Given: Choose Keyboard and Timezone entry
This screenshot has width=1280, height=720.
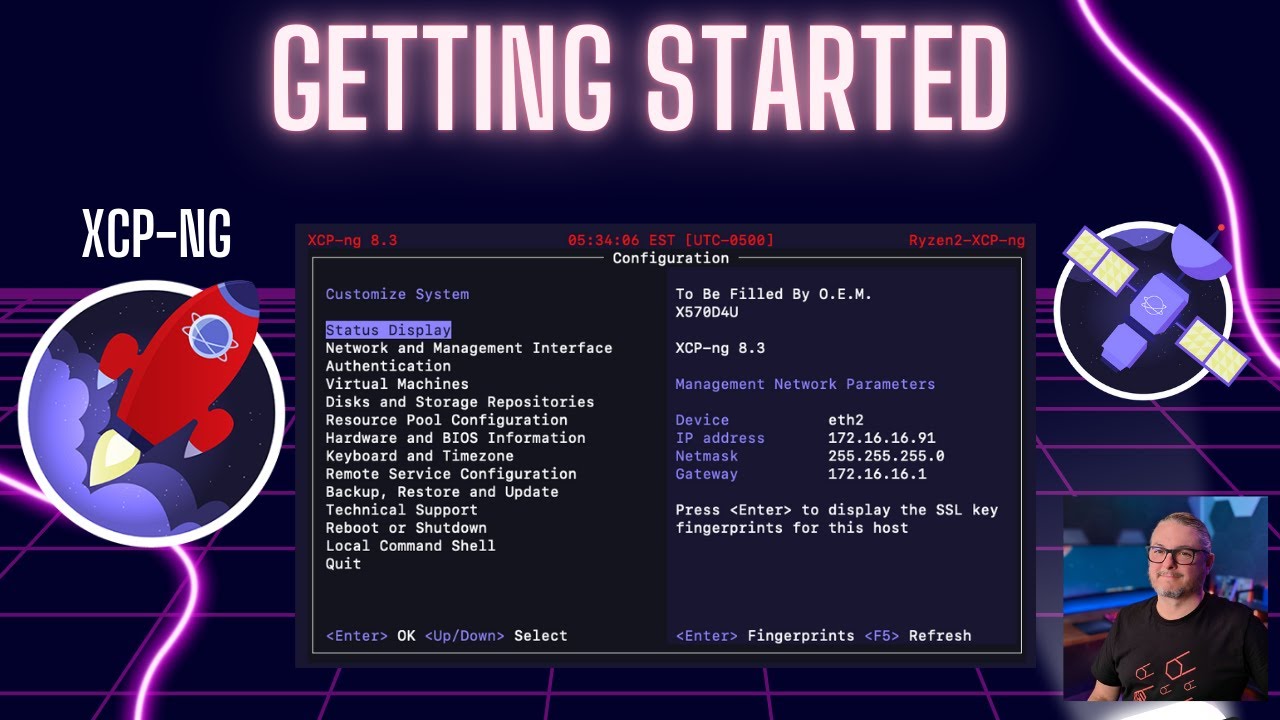Looking at the screenshot, I should (x=419, y=456).
